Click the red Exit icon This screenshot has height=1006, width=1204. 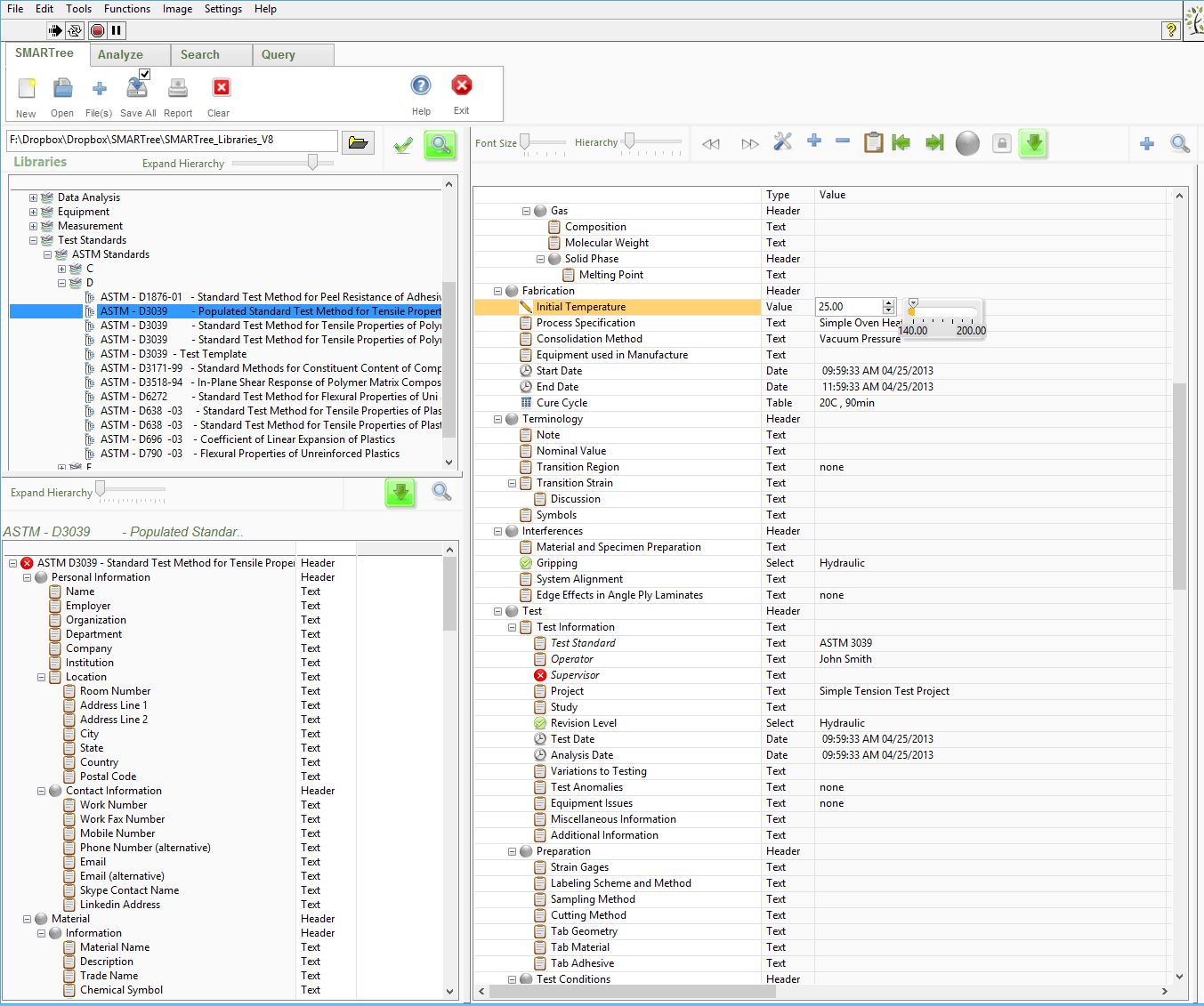pyautogui.click(x=462, y=85)
